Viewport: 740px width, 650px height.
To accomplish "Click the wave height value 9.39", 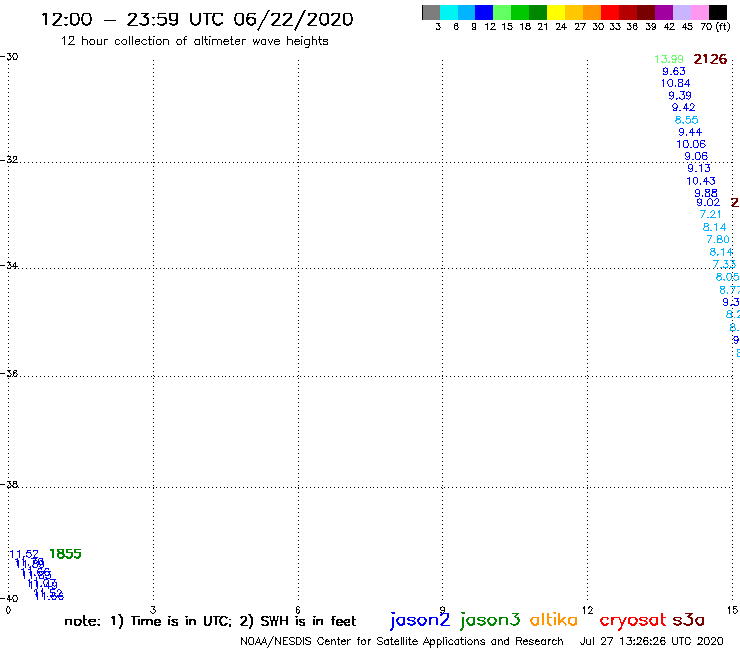I will (x=680, y=95).
